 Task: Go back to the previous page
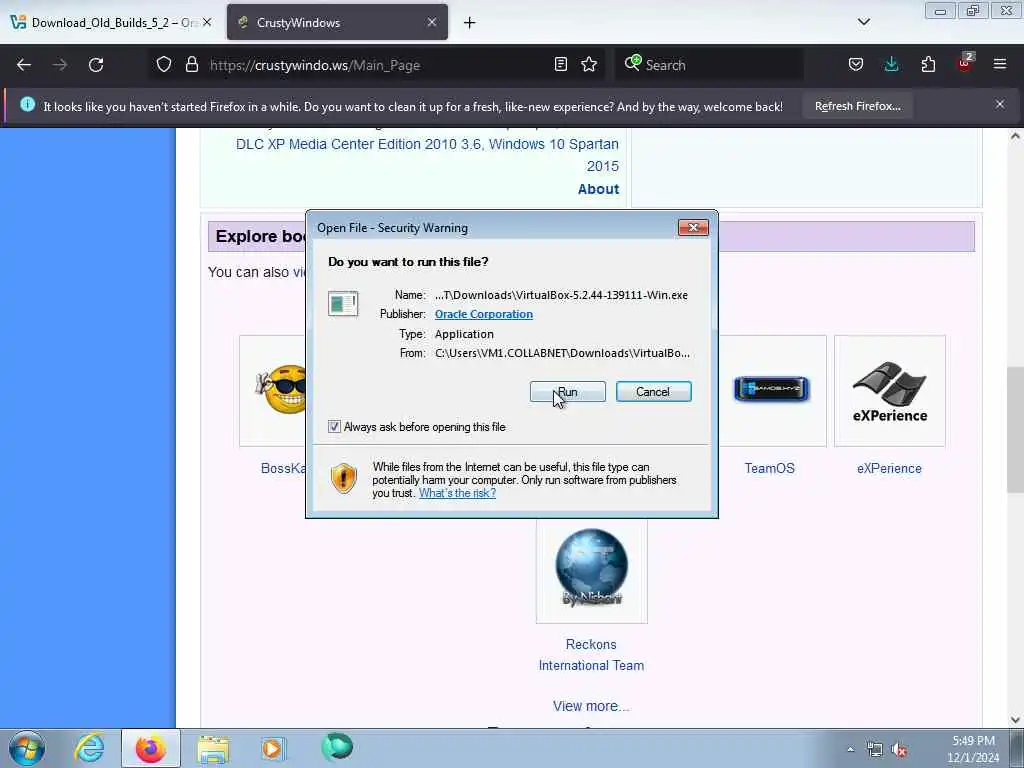tap(24, 65)
